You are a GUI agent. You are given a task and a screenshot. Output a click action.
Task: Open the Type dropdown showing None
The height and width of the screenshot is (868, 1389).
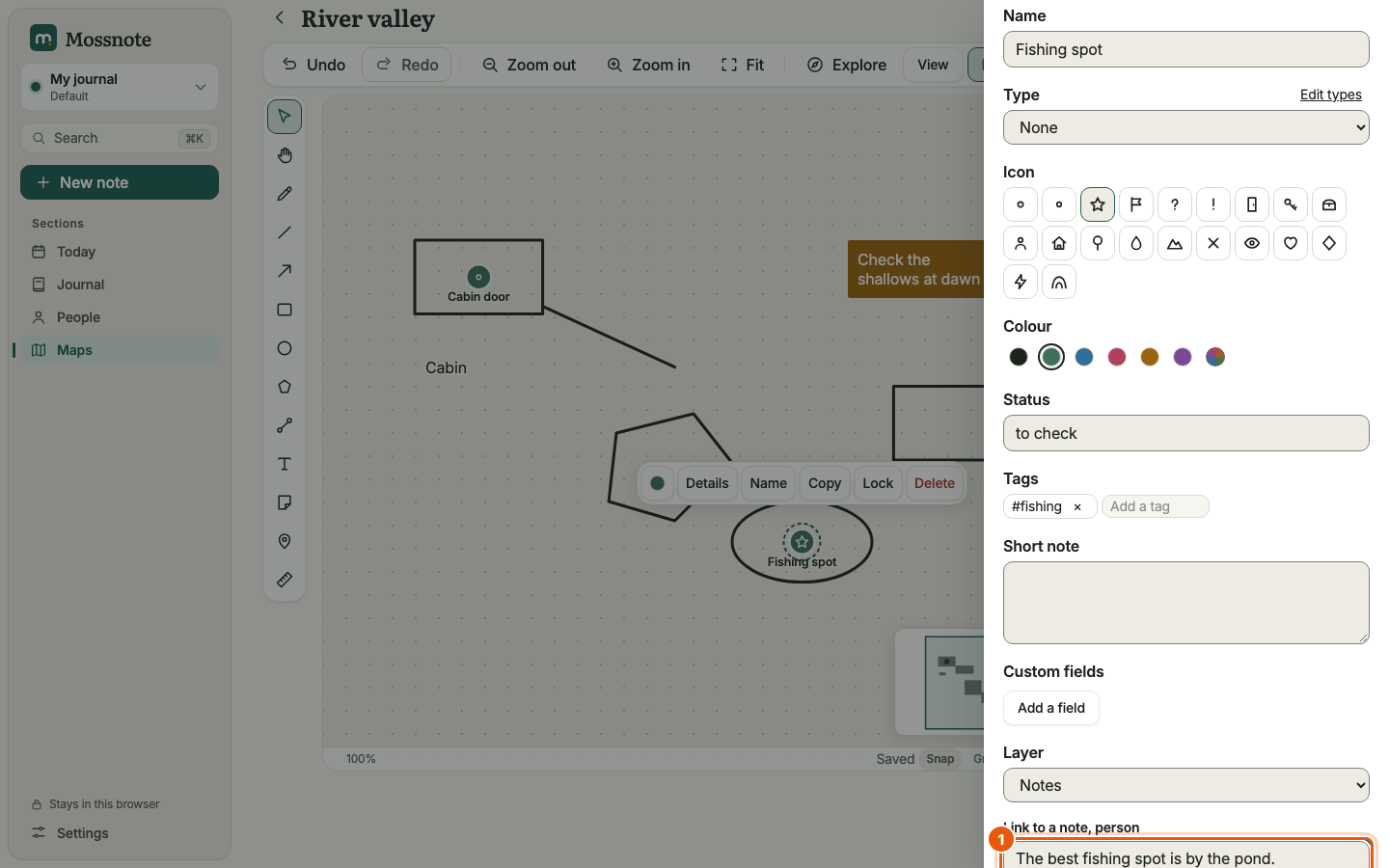coord(1186,127)
